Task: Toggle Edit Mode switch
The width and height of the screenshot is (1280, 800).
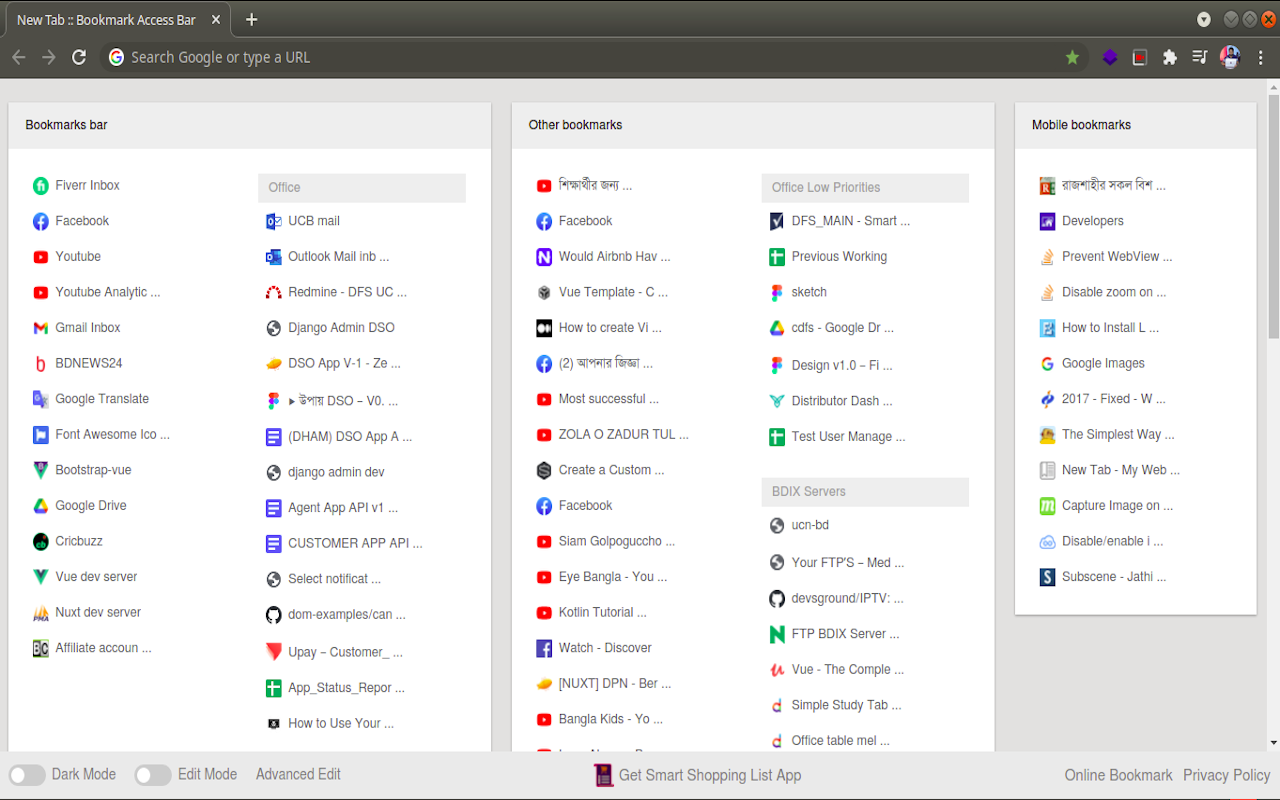Action: coord(153,775)
